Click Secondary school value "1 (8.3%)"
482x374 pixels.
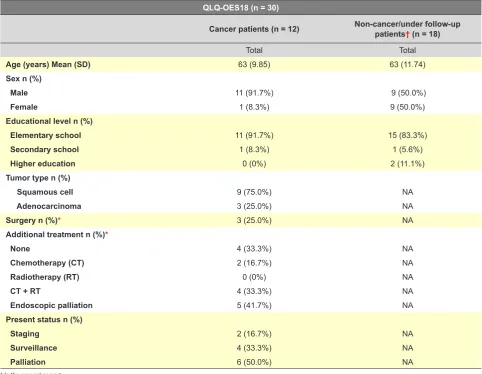(254, 150)
